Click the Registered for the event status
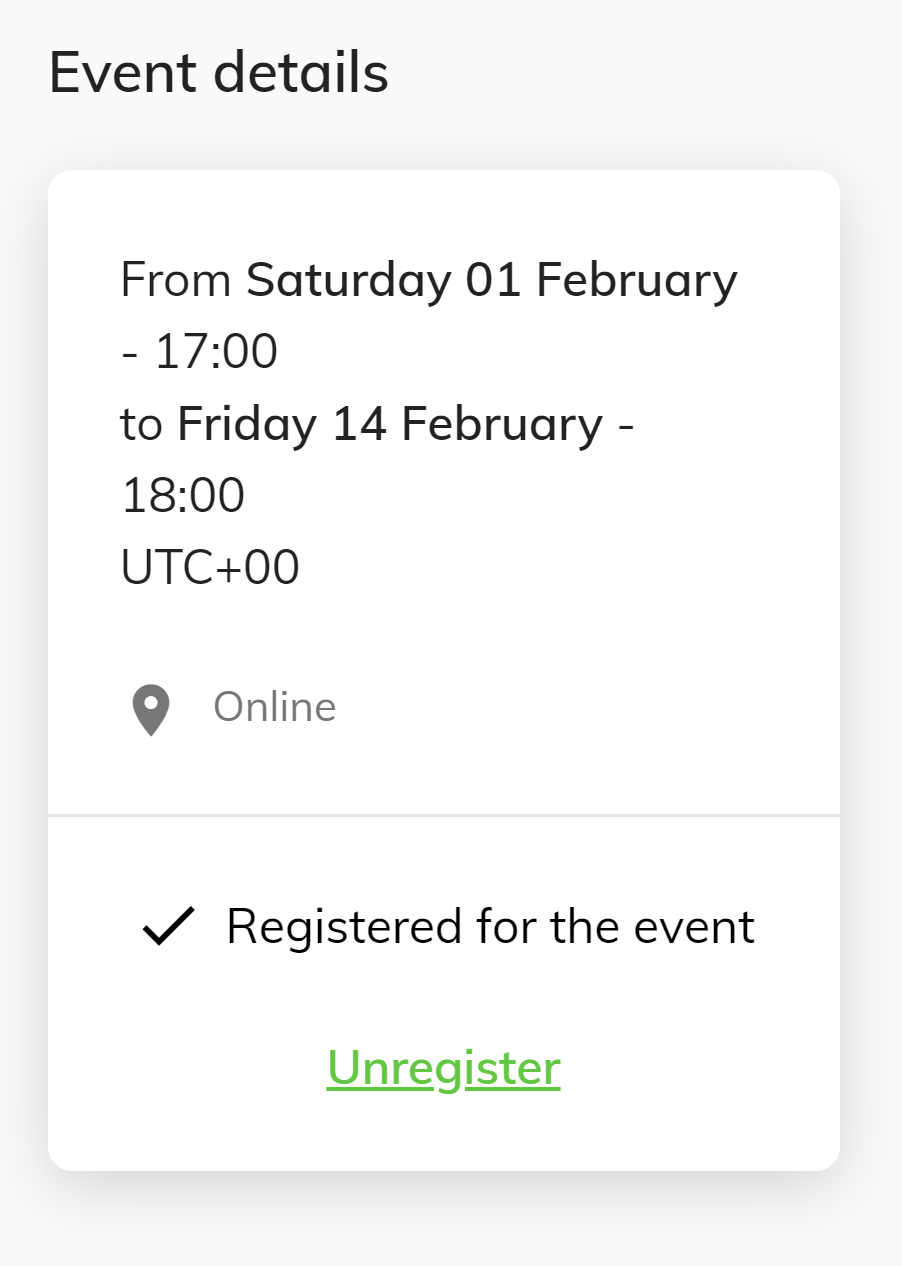Viewport: 902px width, 1266px height. click(490, 926)
